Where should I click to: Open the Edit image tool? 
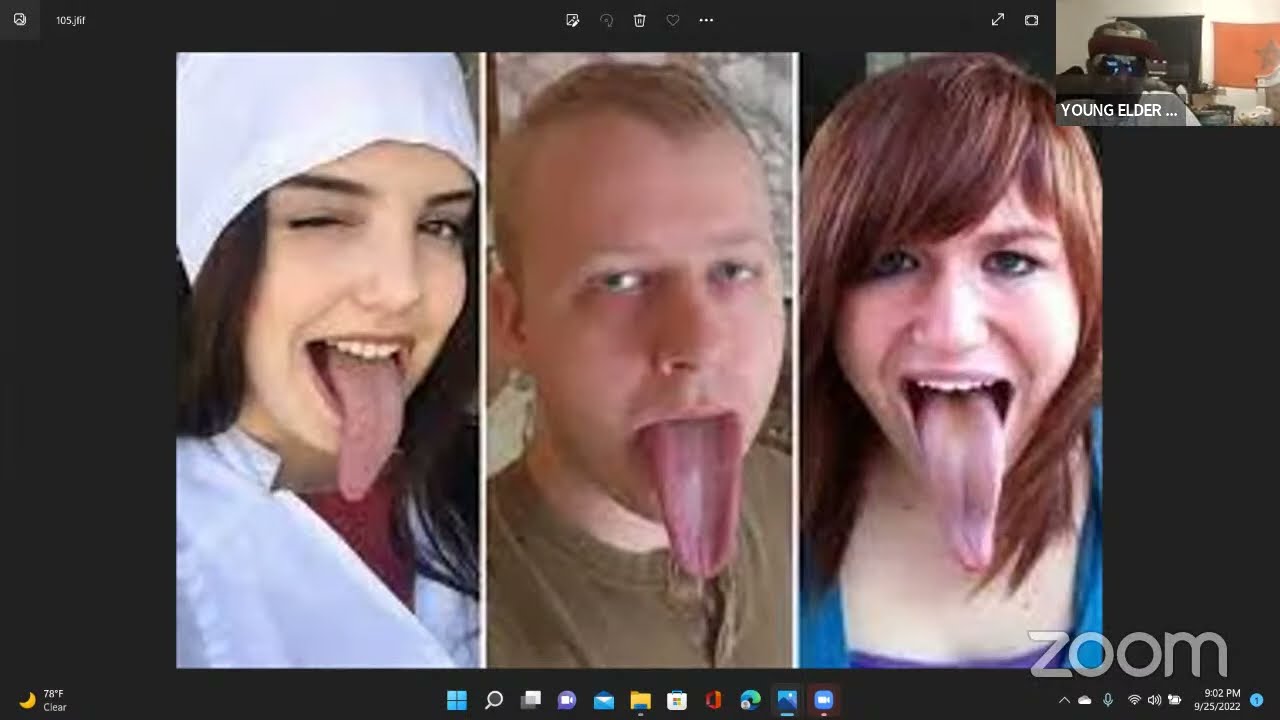[x=573, y=20]
